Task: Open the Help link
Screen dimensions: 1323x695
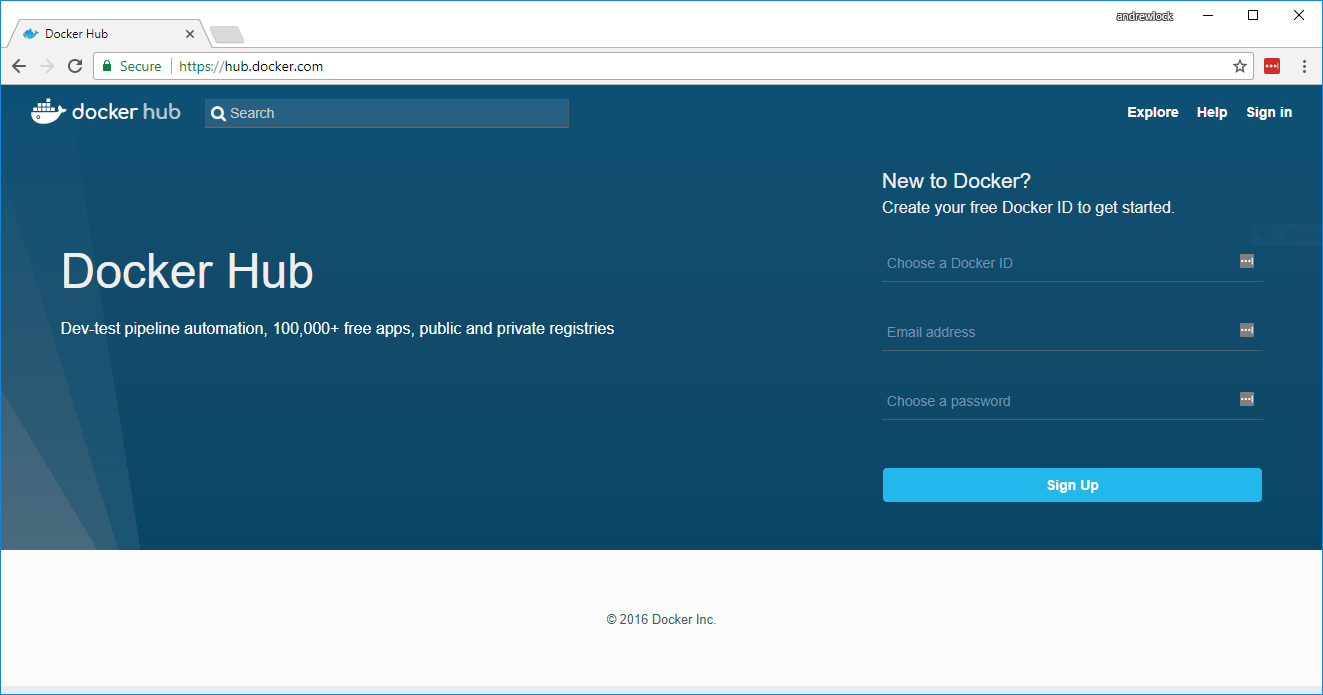Action: pyautogui.click(x=1212, y=112)
